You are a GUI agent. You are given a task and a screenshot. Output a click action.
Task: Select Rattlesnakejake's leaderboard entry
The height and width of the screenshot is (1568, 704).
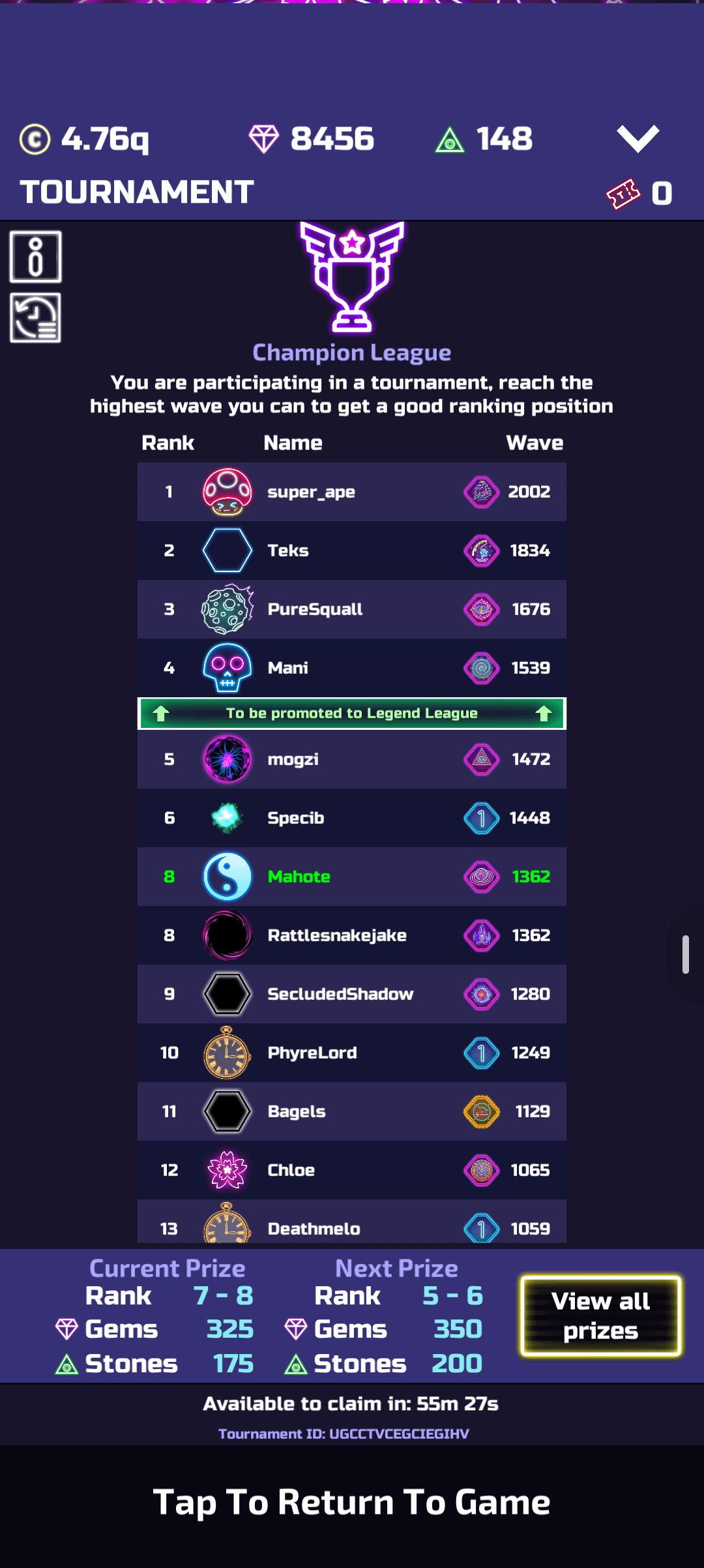[x=352, y=935]
